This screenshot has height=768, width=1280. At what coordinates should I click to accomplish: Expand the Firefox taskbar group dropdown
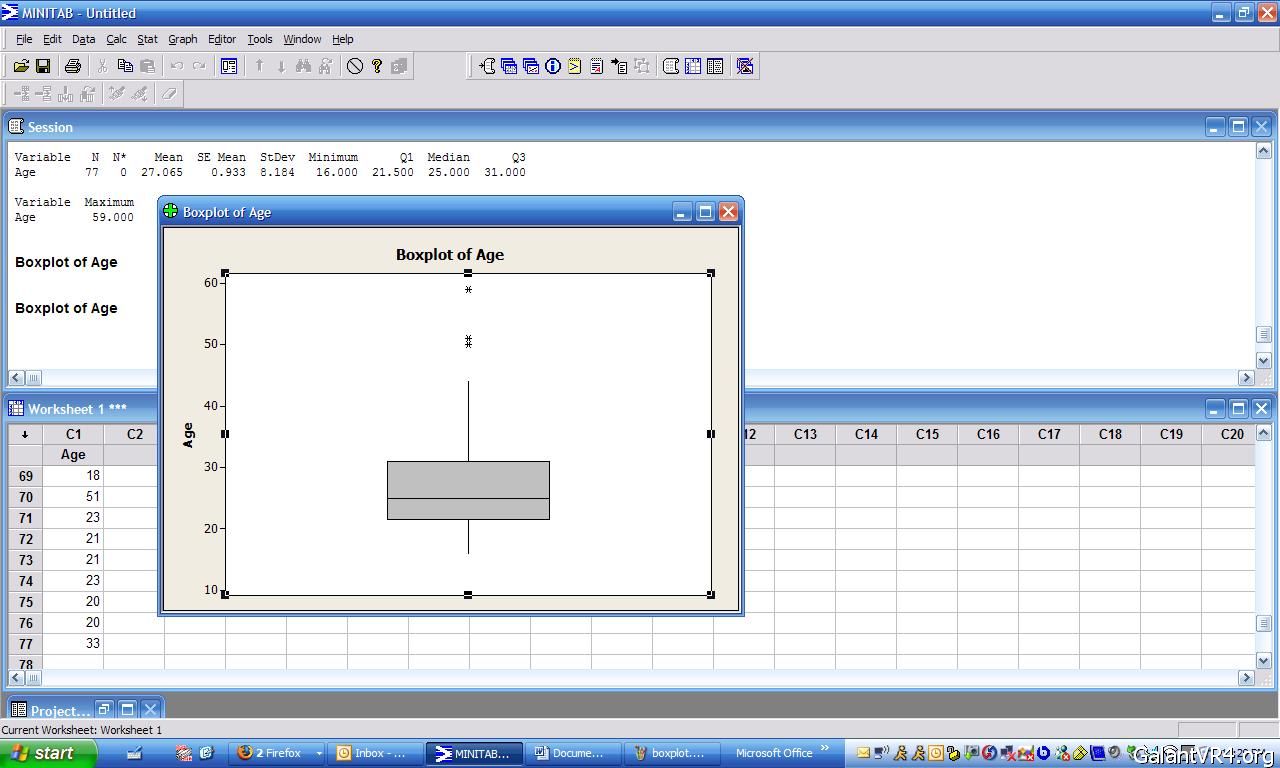coord(319,753)
